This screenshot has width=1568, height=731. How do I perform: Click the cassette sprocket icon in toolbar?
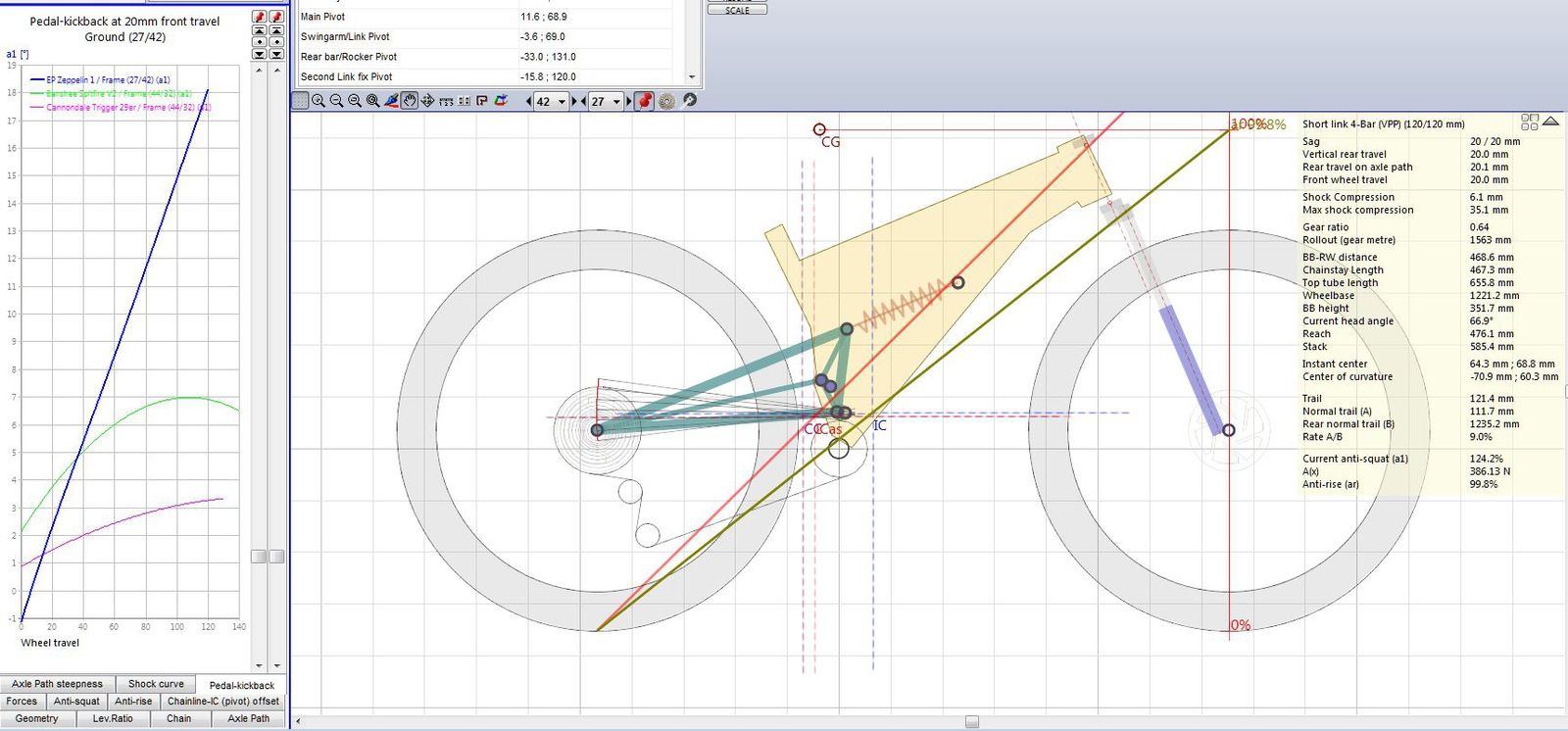click(x=666, y=101)
